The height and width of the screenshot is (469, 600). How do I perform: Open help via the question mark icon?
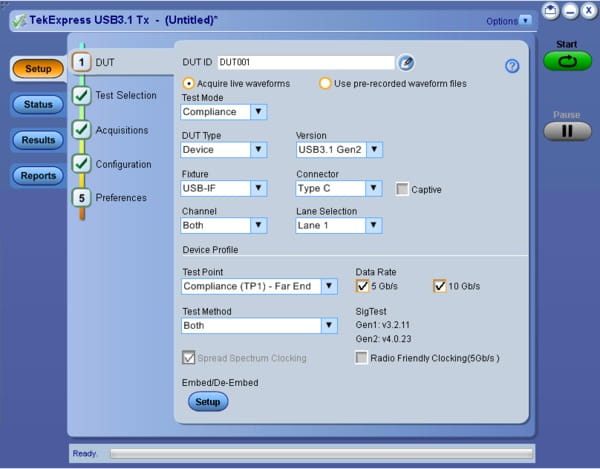pyautogui.click(x=512, y=66)
